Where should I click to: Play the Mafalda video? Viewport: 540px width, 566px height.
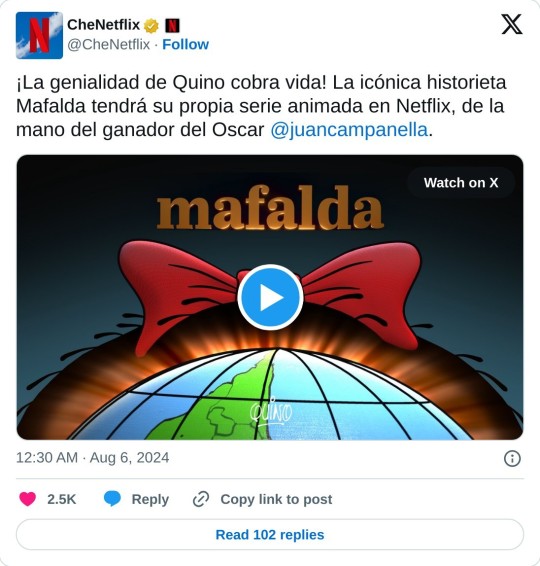(270, 297)
